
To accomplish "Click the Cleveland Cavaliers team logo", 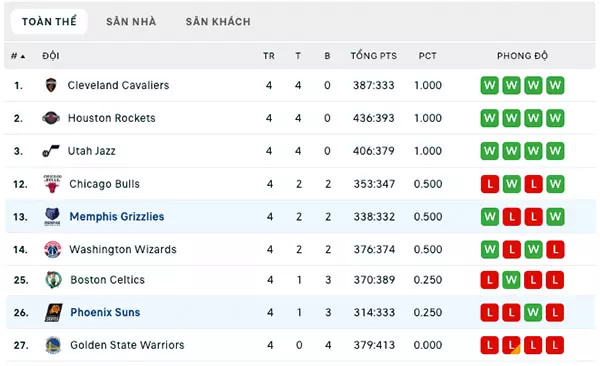I will [51, 85].
